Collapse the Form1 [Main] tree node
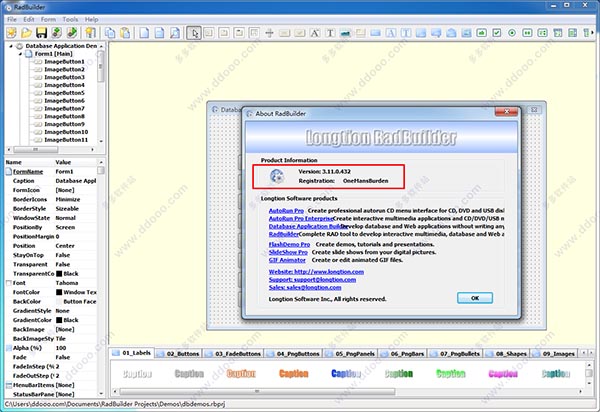Viewport: 600px width, 412px height. tap(20, 54)
